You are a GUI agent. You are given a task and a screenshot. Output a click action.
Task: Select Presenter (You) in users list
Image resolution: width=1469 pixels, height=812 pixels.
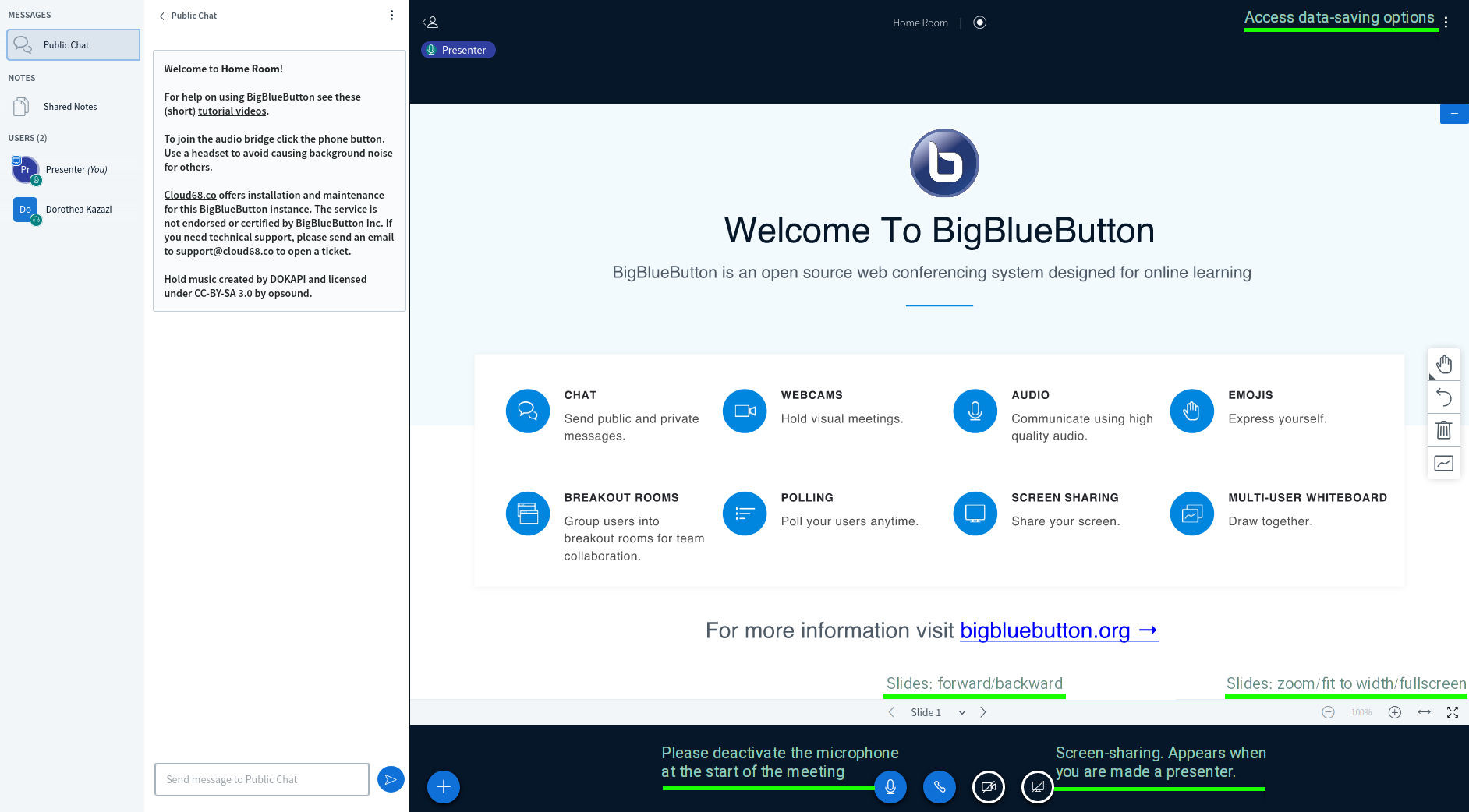point(73,169)
